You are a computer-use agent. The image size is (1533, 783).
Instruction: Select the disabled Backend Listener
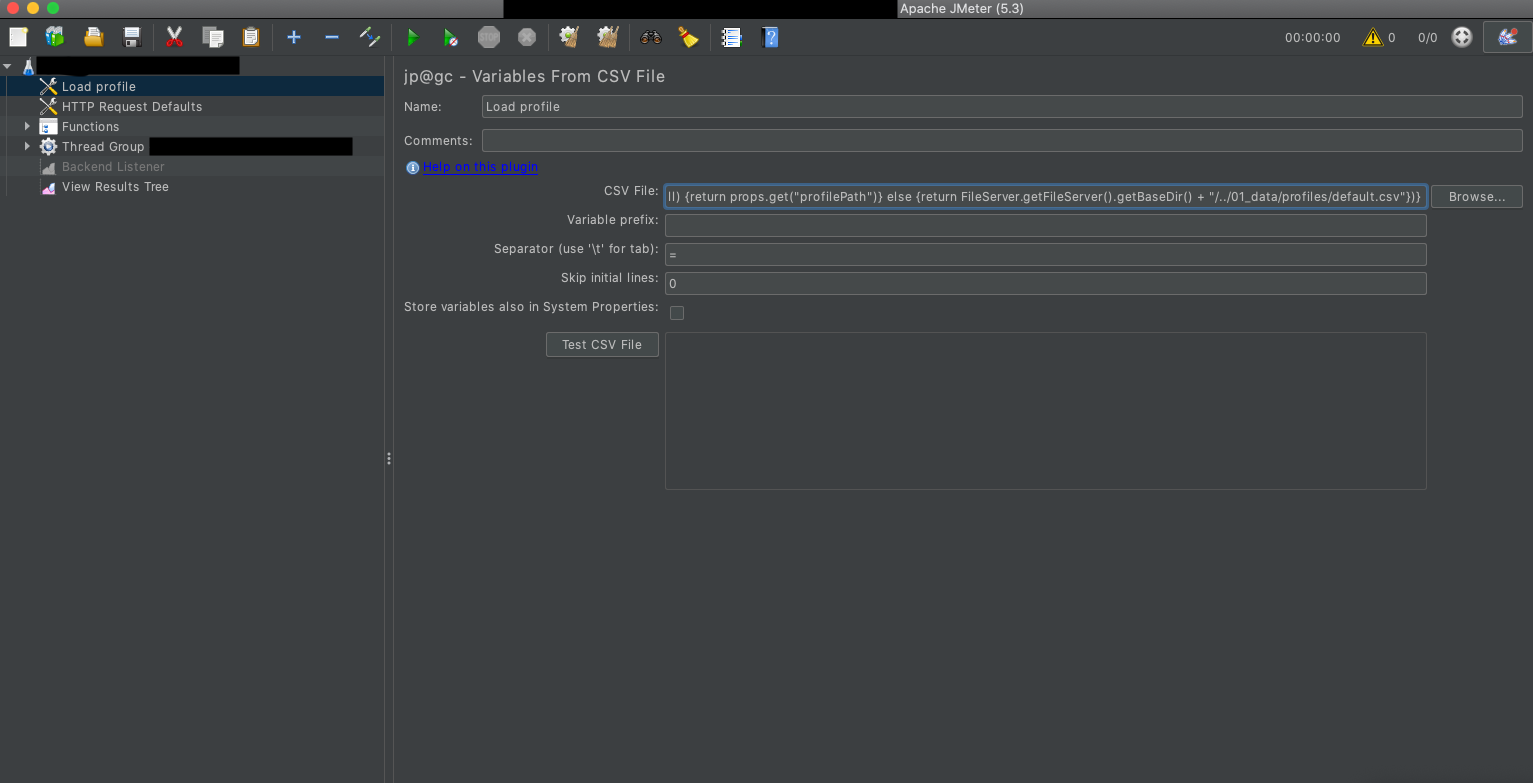112,167
